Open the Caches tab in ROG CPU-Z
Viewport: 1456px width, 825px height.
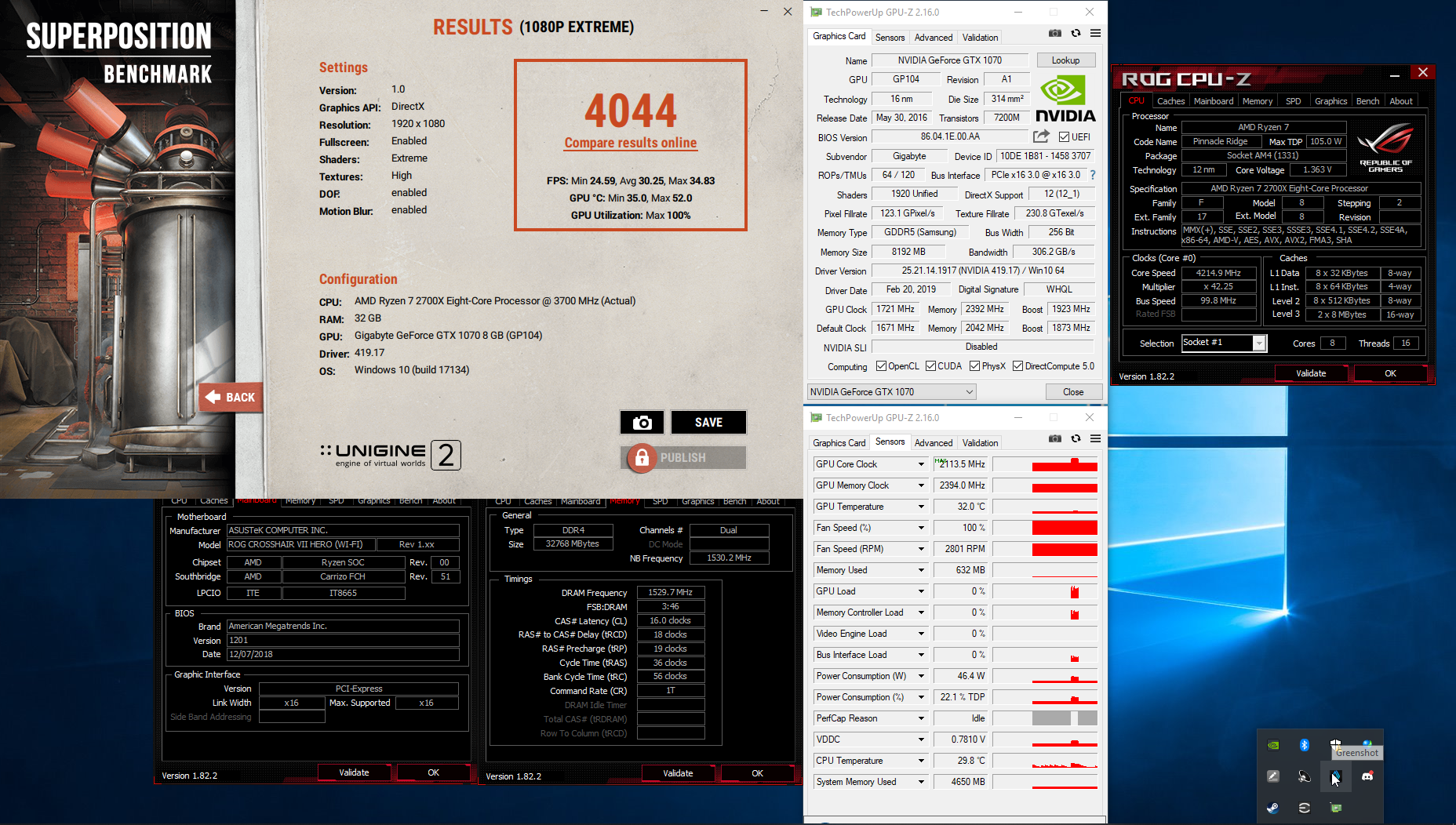point(1170,101)
